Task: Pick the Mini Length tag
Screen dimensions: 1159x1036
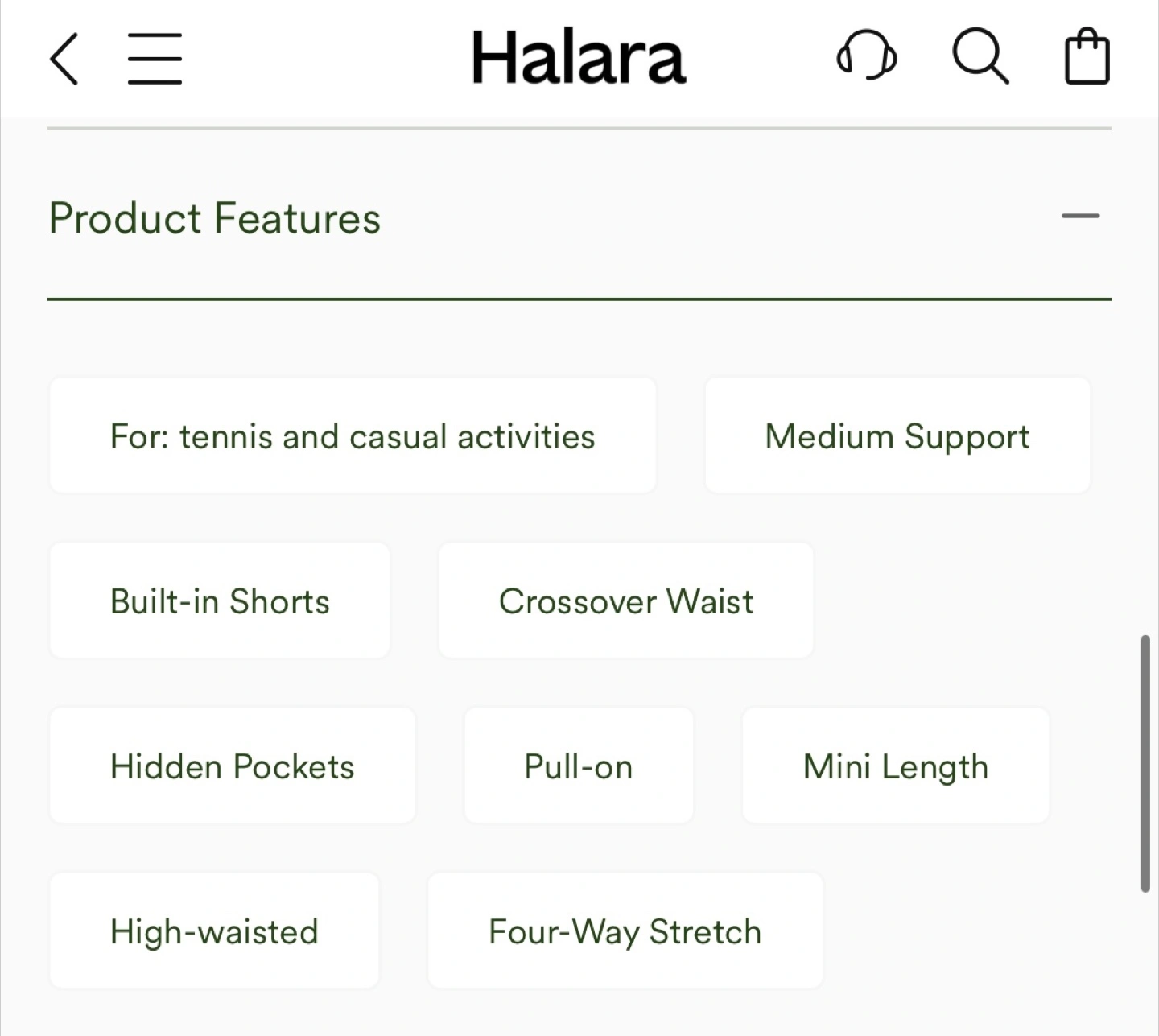Action: tap(895, 766)
